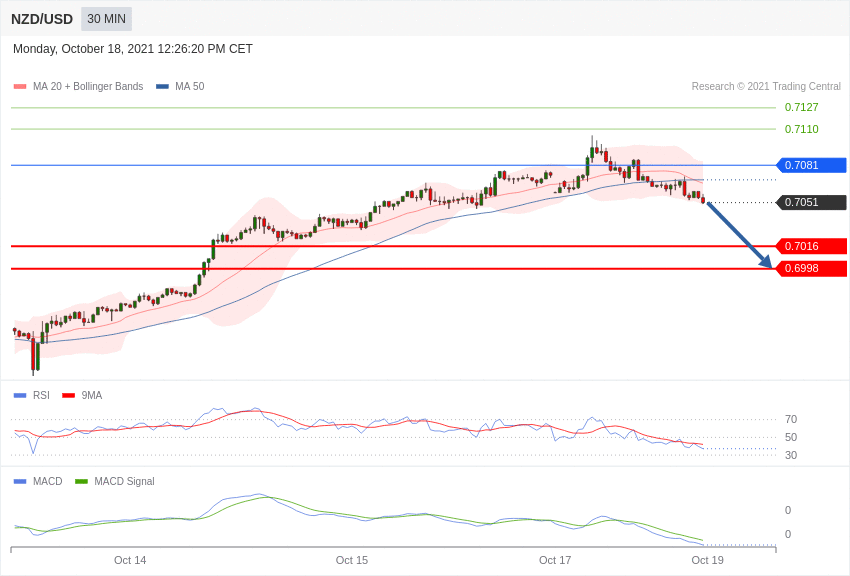Click the RSI legend marker
This screenshot has height=576, width=850.
(20, 395)
